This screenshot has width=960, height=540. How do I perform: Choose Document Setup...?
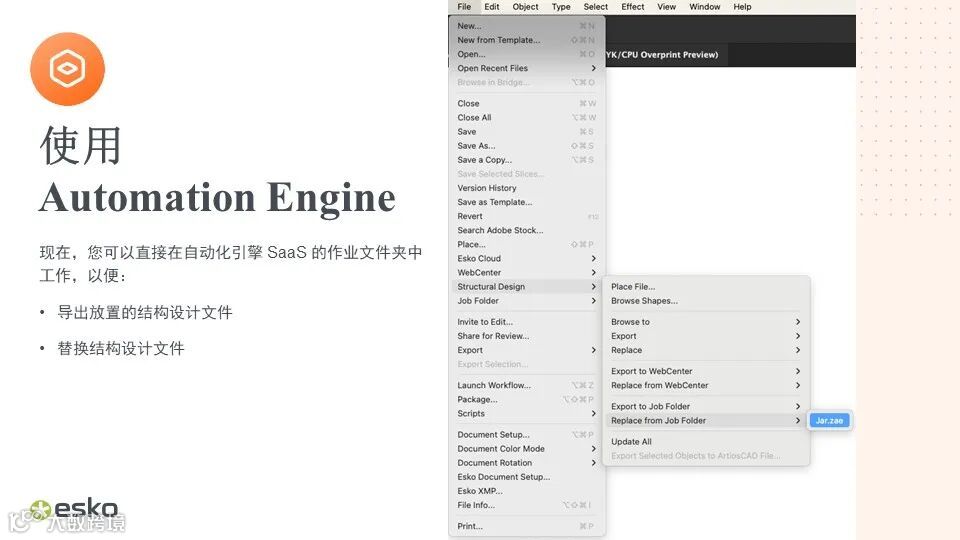(527, 435)
